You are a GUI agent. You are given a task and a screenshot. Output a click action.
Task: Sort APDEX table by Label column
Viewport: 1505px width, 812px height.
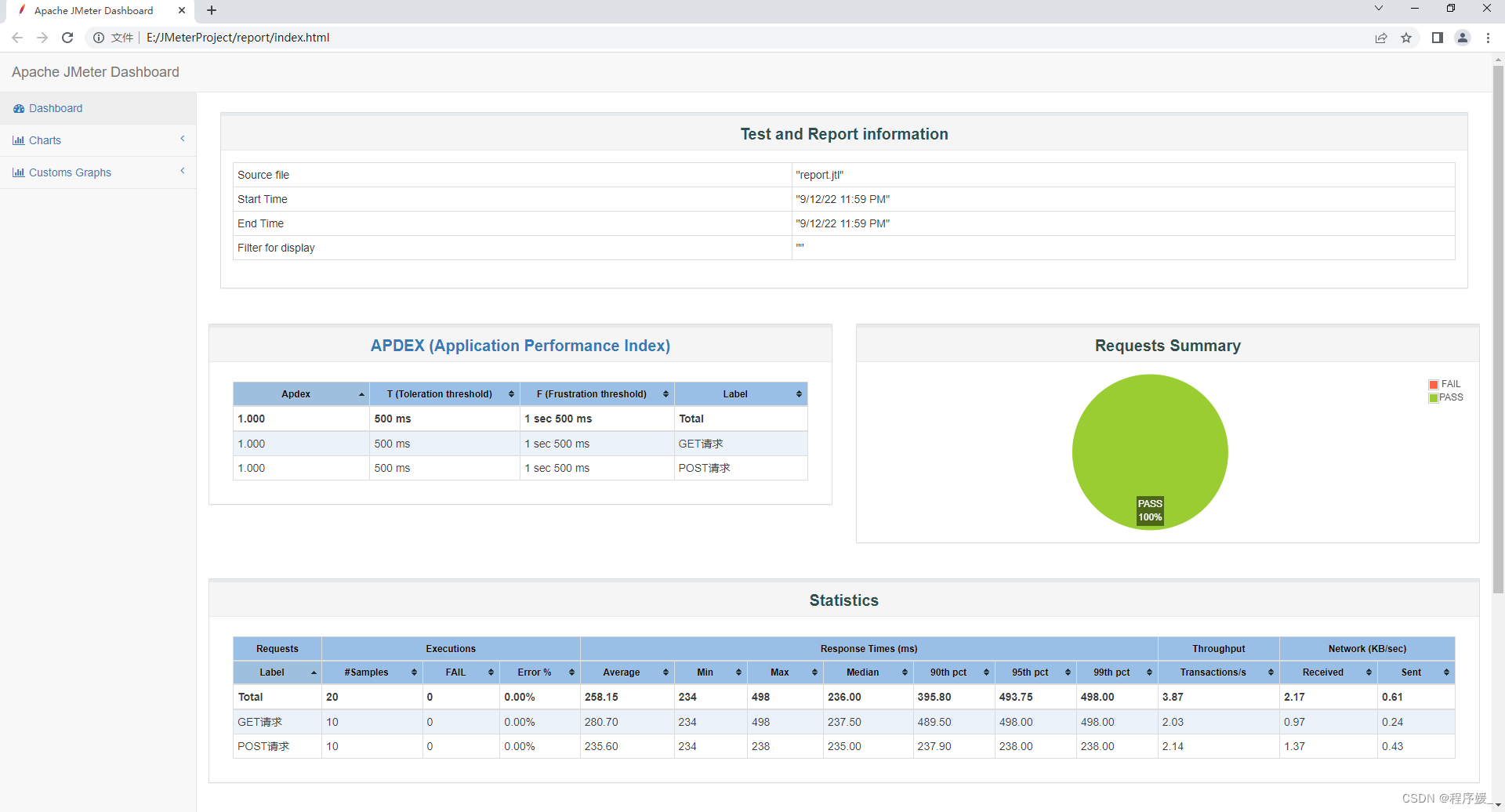741,394
